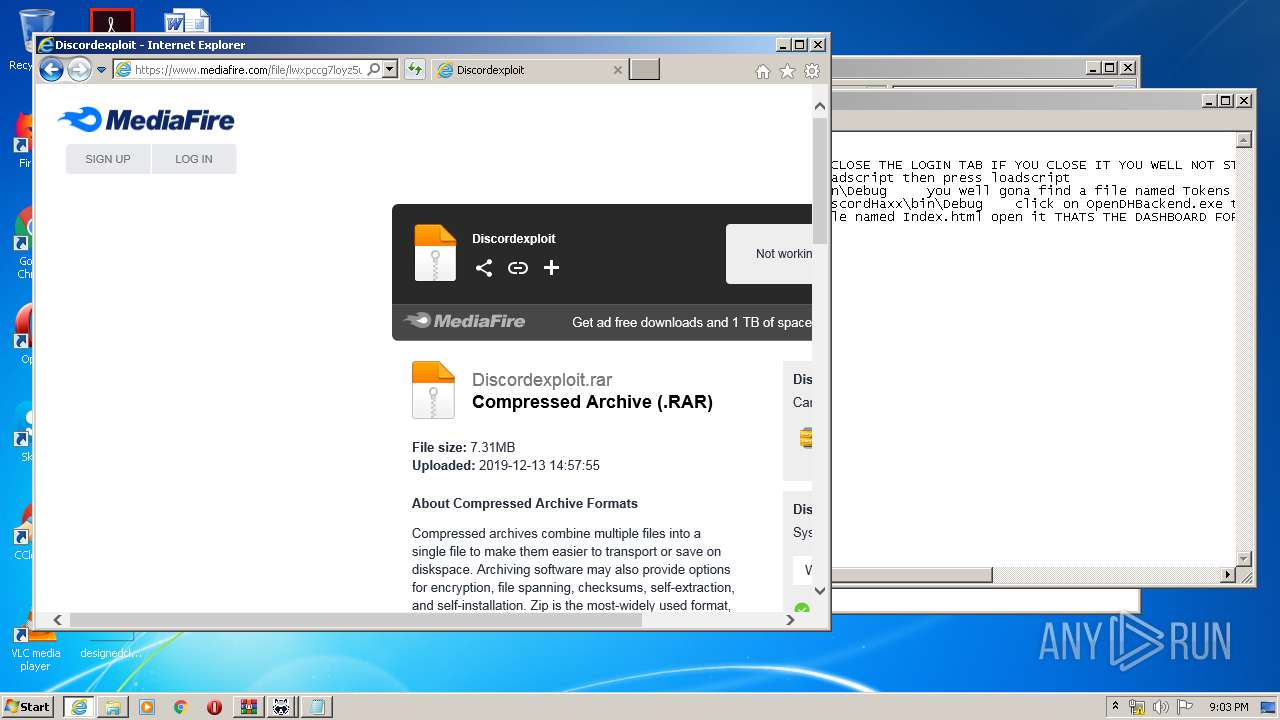The height and width of the screenshot is (720, 1280).
Task: Click the network tray icon
Action: coord(1138,706)
